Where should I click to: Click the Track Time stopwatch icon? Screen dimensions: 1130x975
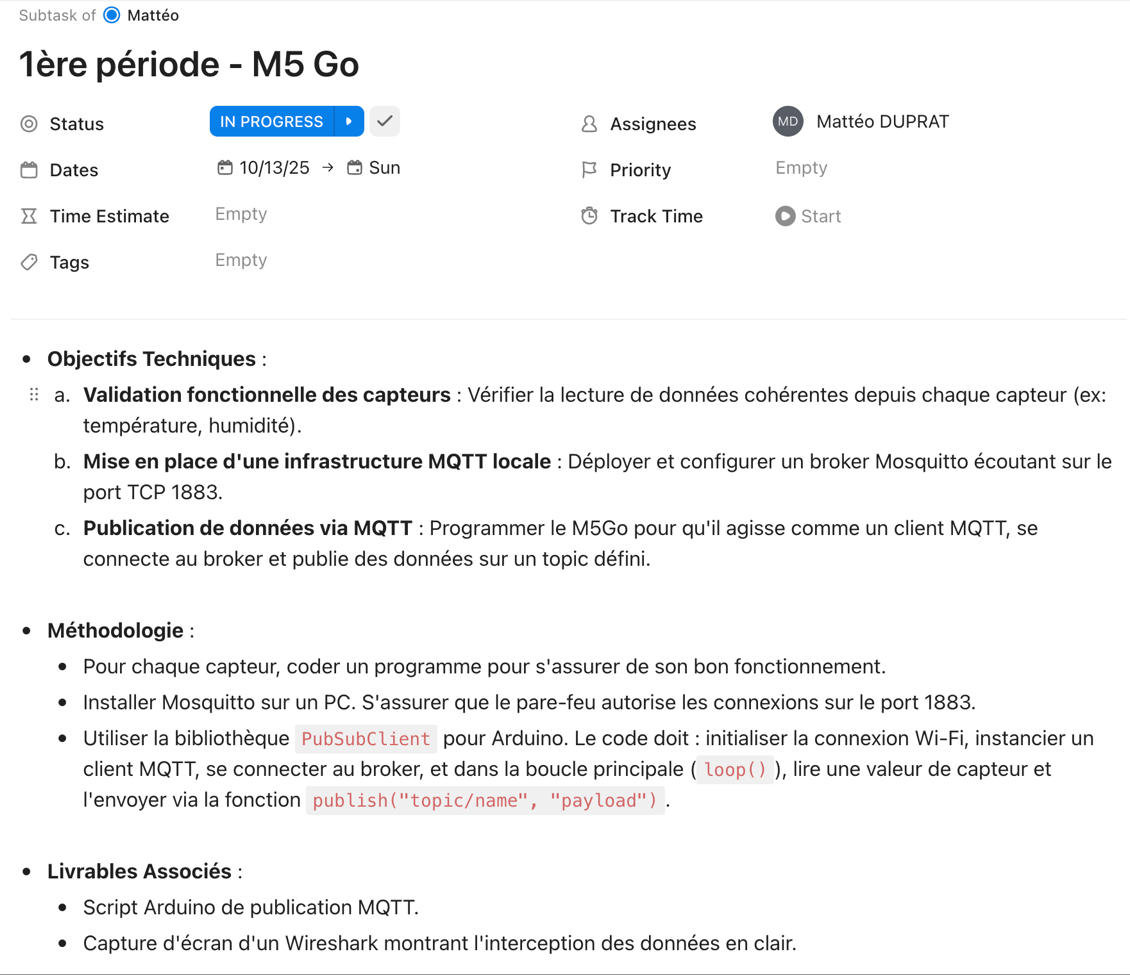click(x=589, y=215)
